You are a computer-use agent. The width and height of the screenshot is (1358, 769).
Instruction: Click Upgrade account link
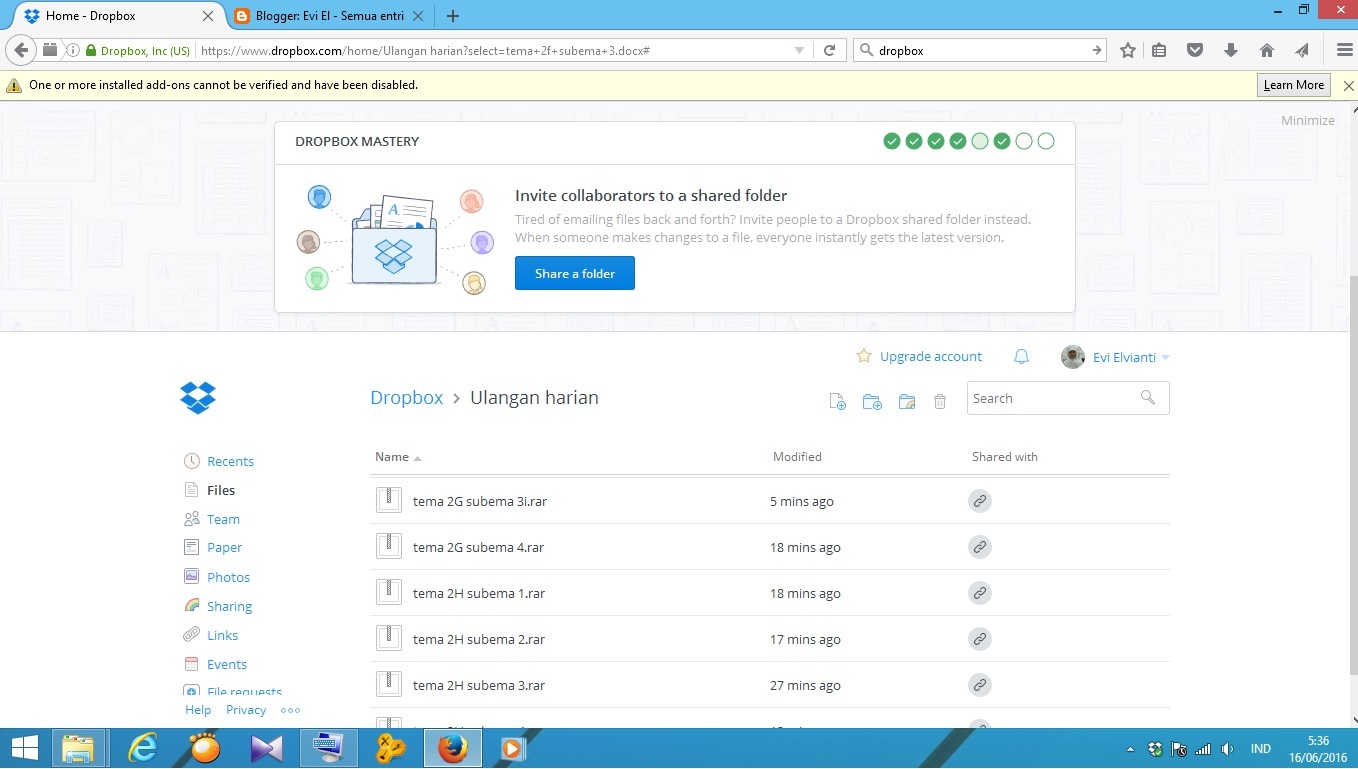(931, 356)
